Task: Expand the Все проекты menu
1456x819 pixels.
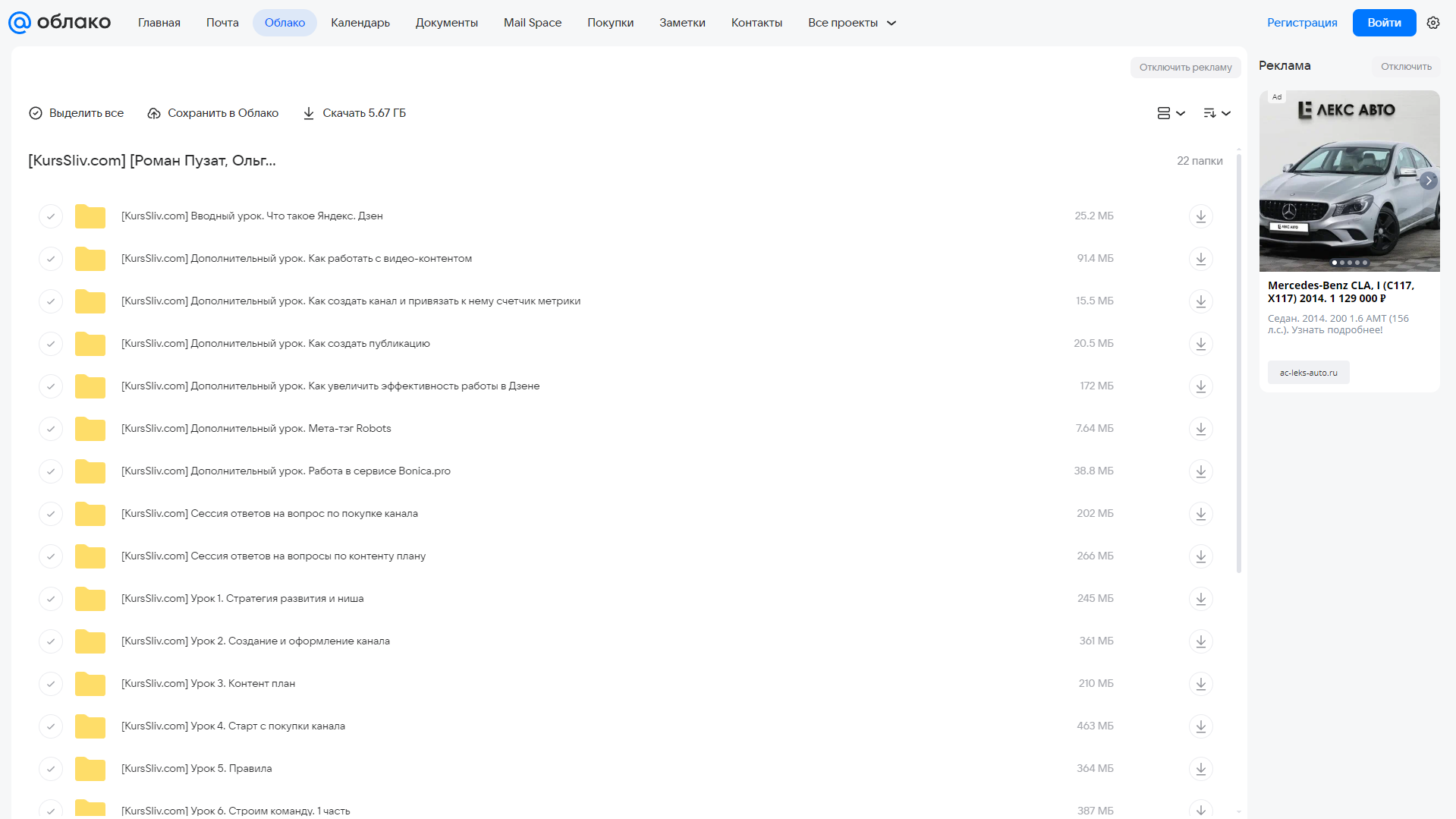Action: coord(851,23)
